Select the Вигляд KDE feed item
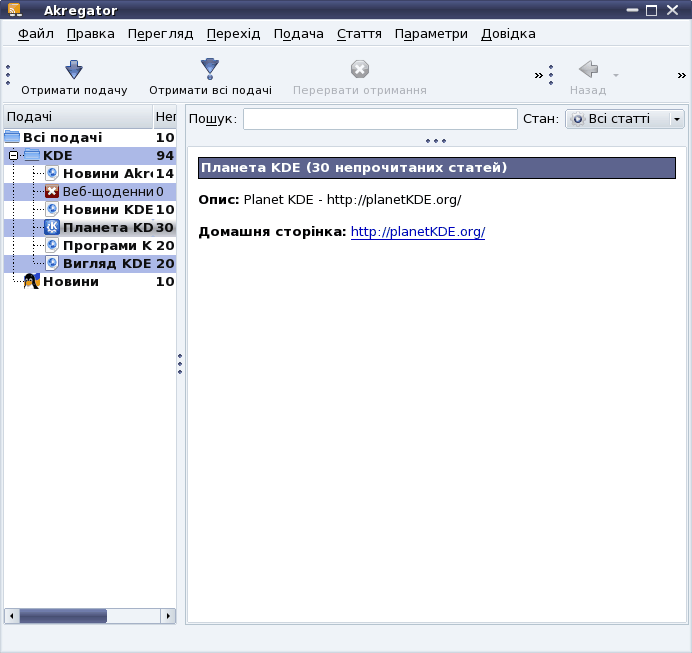Screen dimensions: 692x653 point(106,263)
